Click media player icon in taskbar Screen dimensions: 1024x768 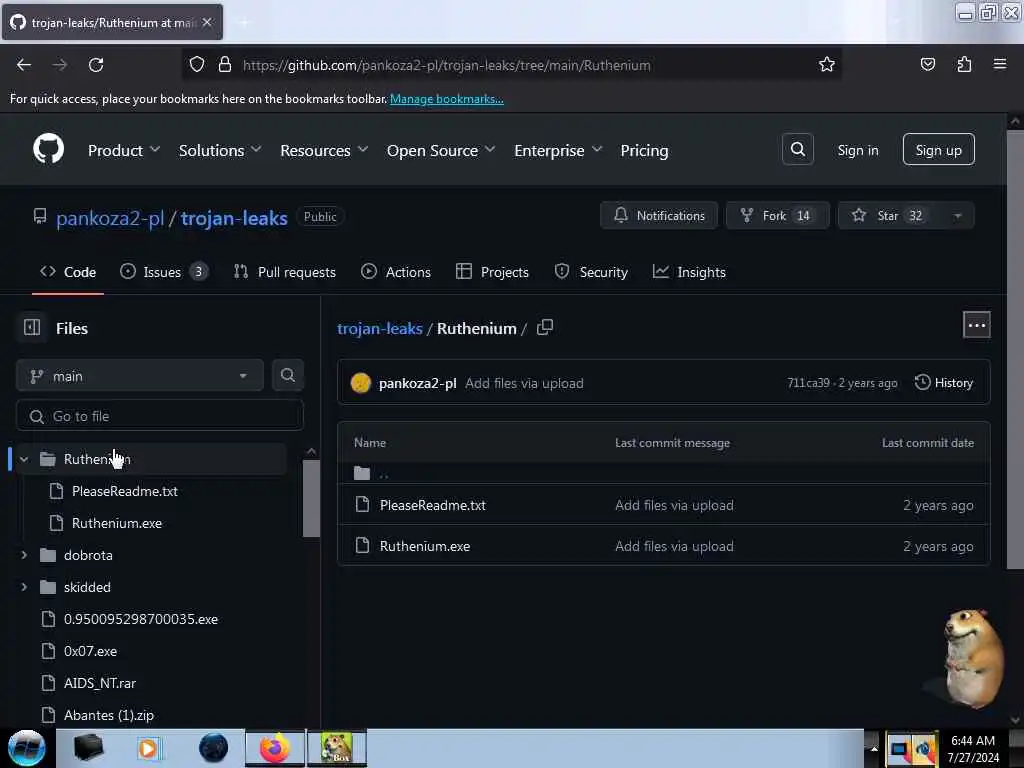[x=148, y=748]
